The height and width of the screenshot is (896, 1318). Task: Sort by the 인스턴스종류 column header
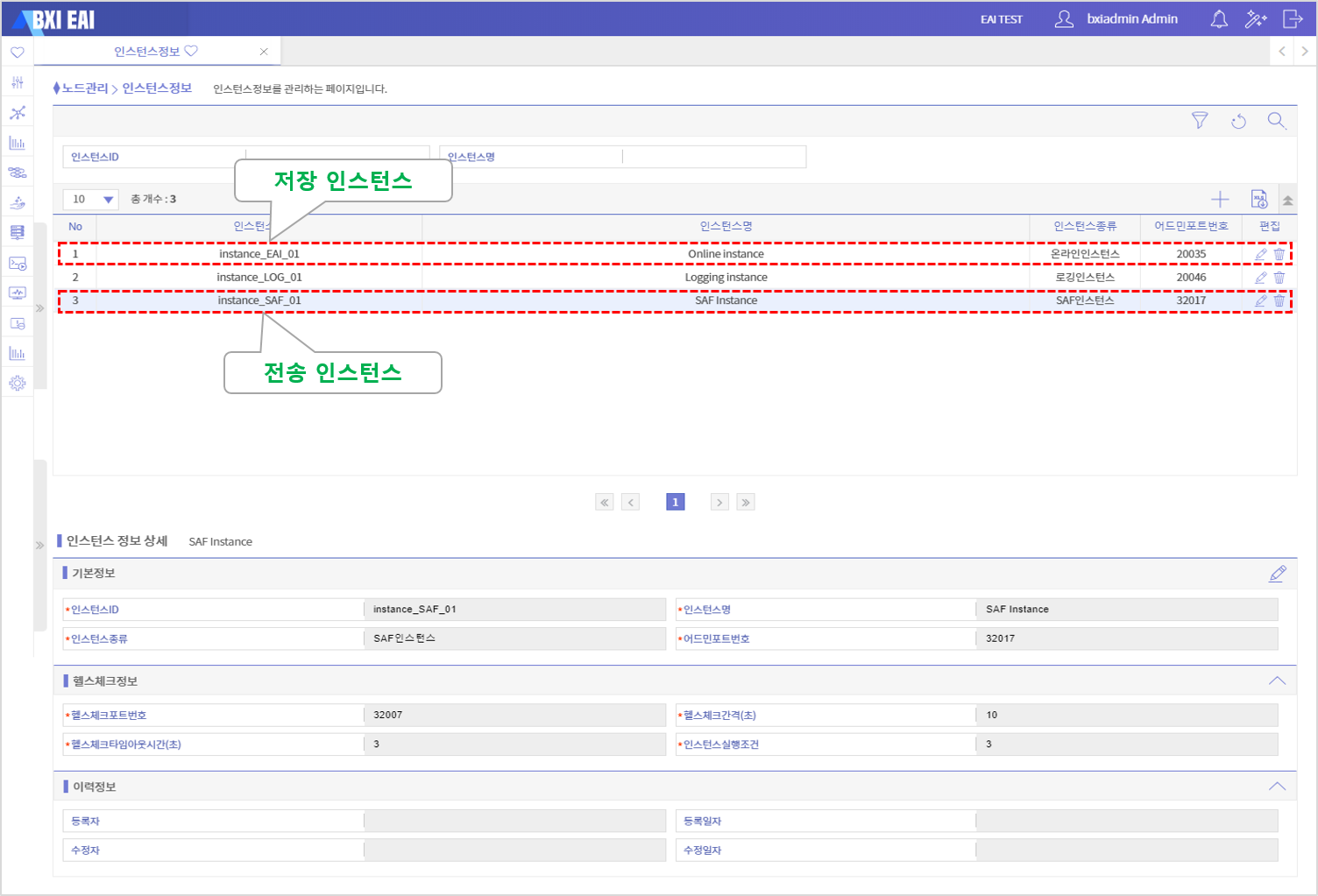1085,226
